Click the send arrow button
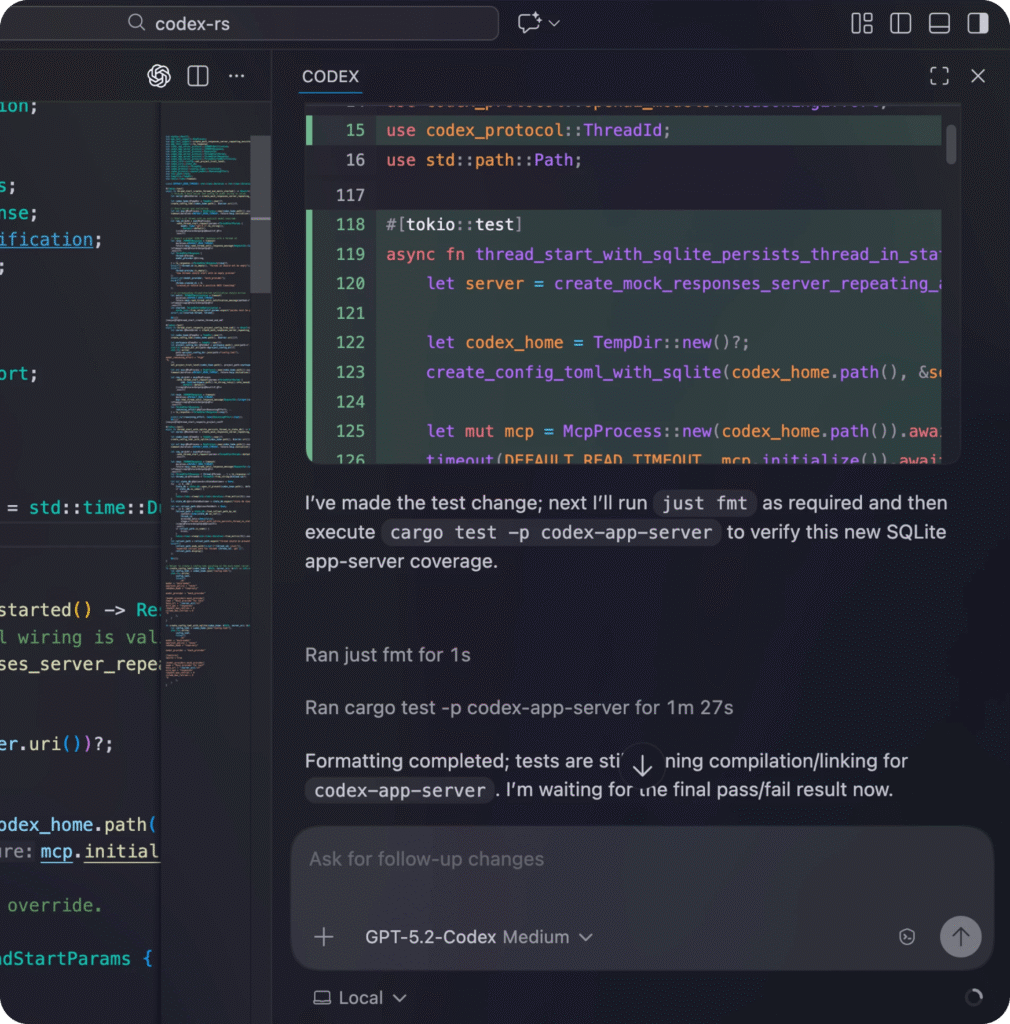The image size is (1010, 1024). [x=960, y=937]
